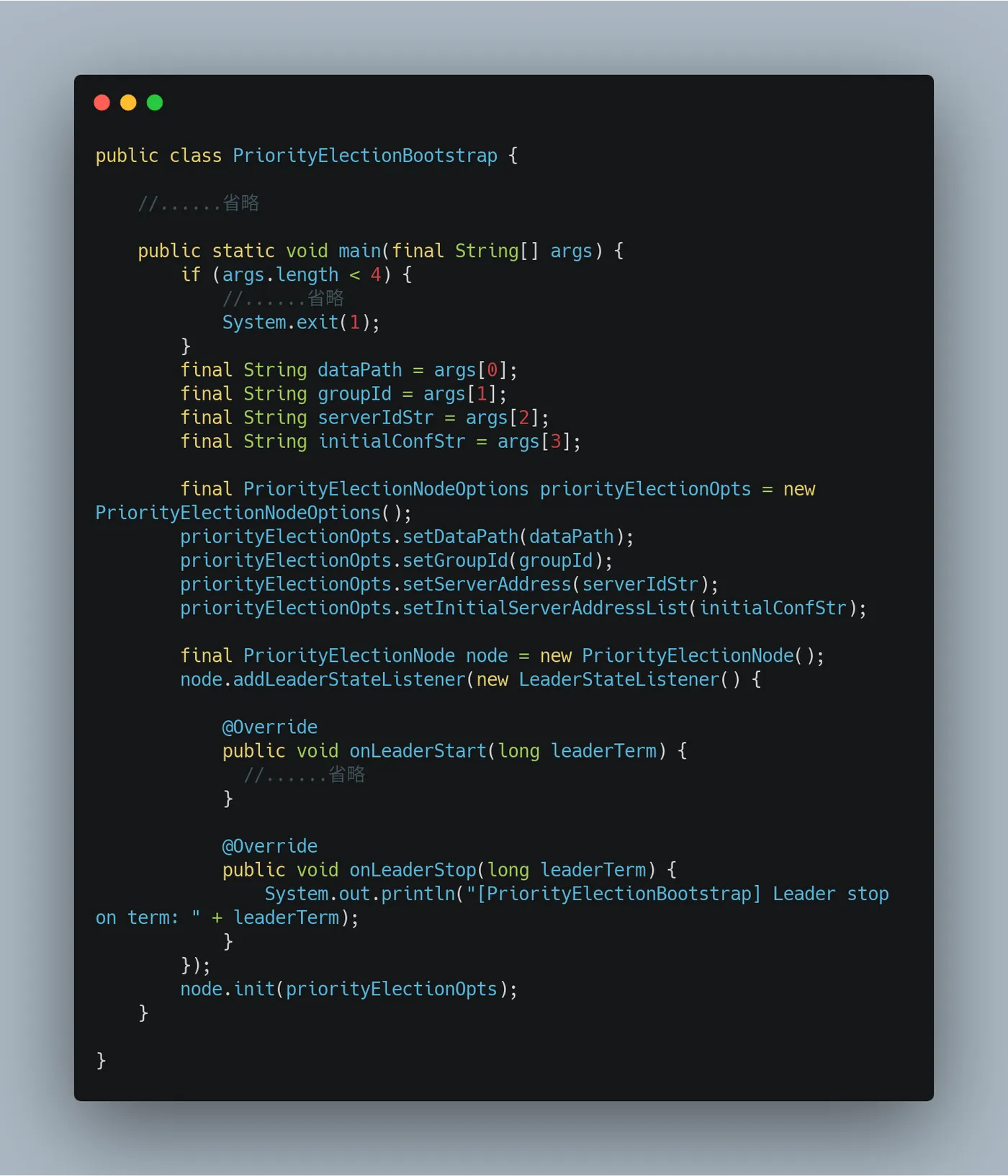The height and width of the screenshot is (1176, 1008).
Task: Click the 'serverIdStr = args[2]' line
Action: 364,418
